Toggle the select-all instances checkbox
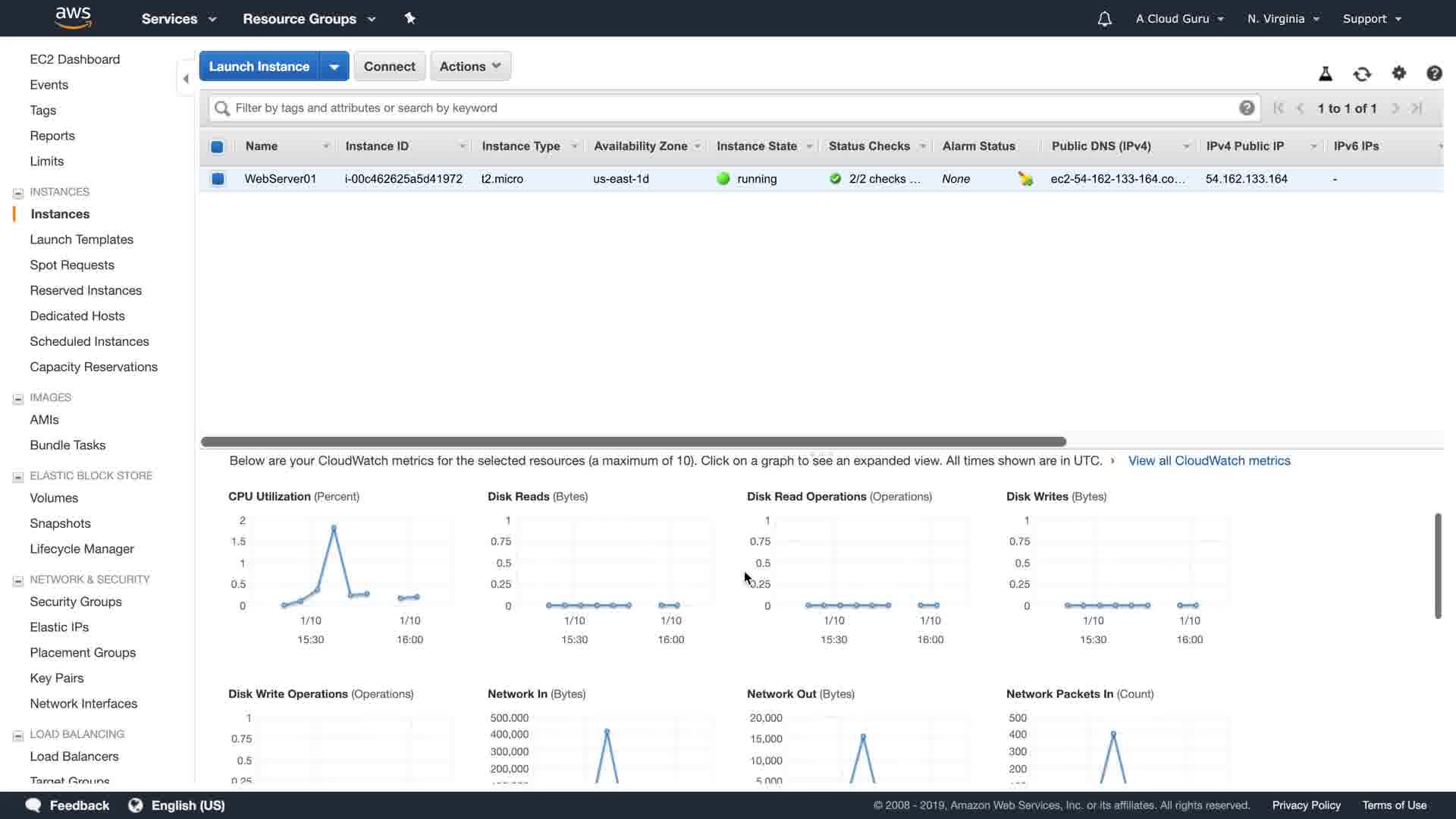This screenshot has height=819, width=1456. click(217, 146)
